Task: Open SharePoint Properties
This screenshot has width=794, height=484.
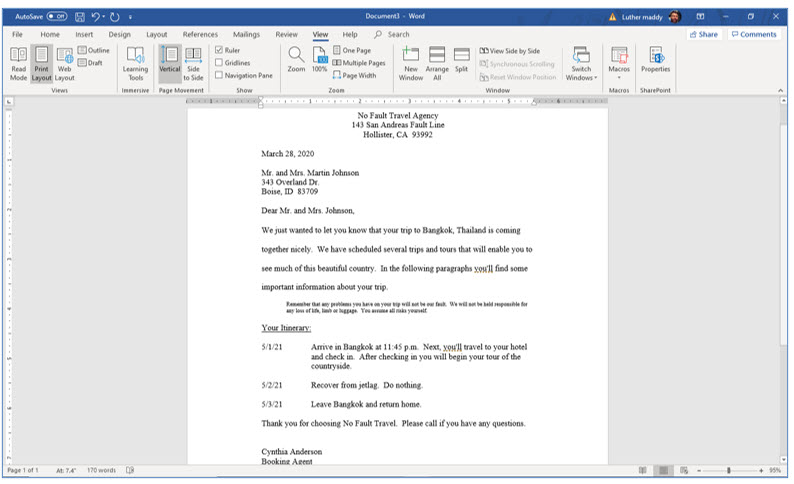Action: click(x=655, y=60)
